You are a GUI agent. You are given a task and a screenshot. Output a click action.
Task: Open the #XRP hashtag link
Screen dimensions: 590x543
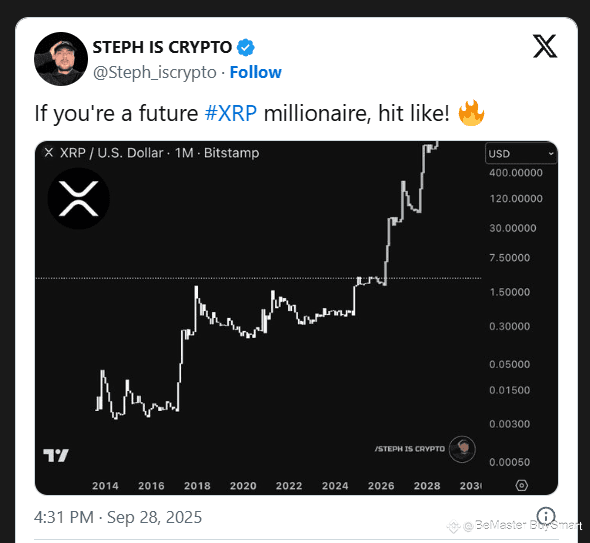point(231,113)
